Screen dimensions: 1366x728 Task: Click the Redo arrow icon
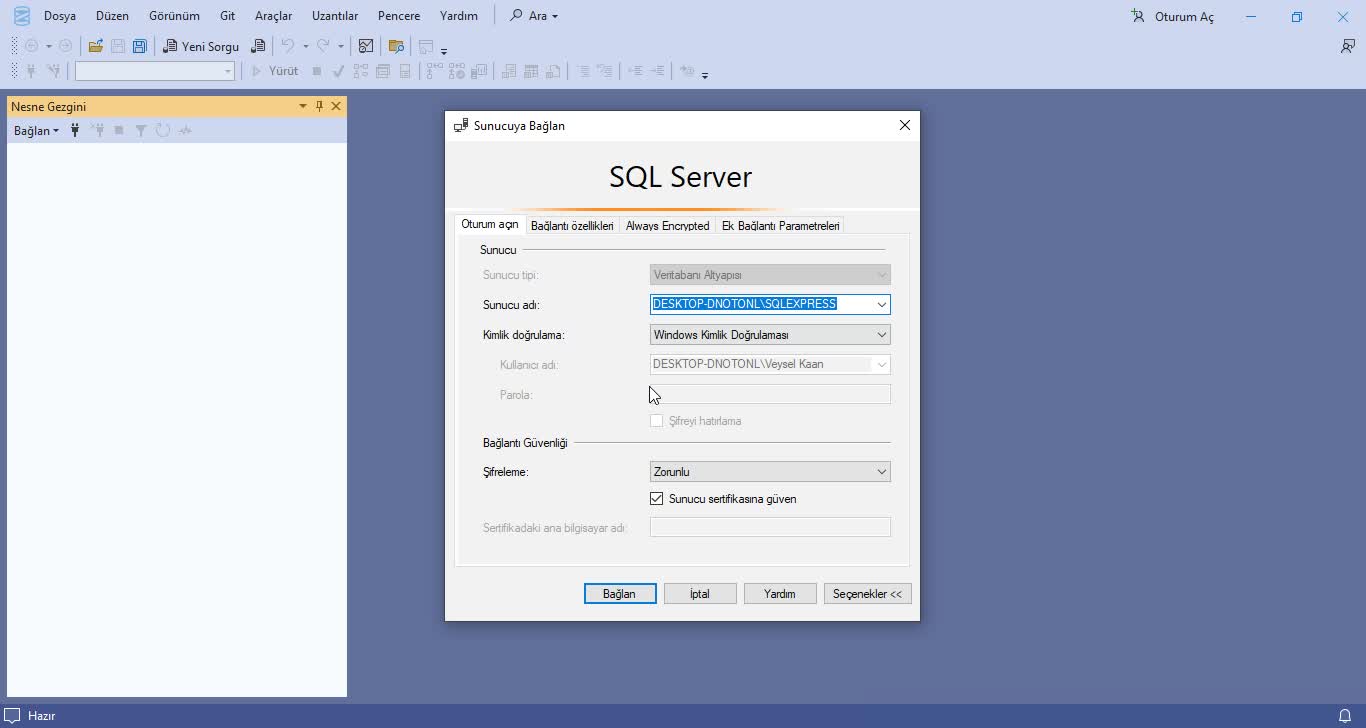(323, 46)
